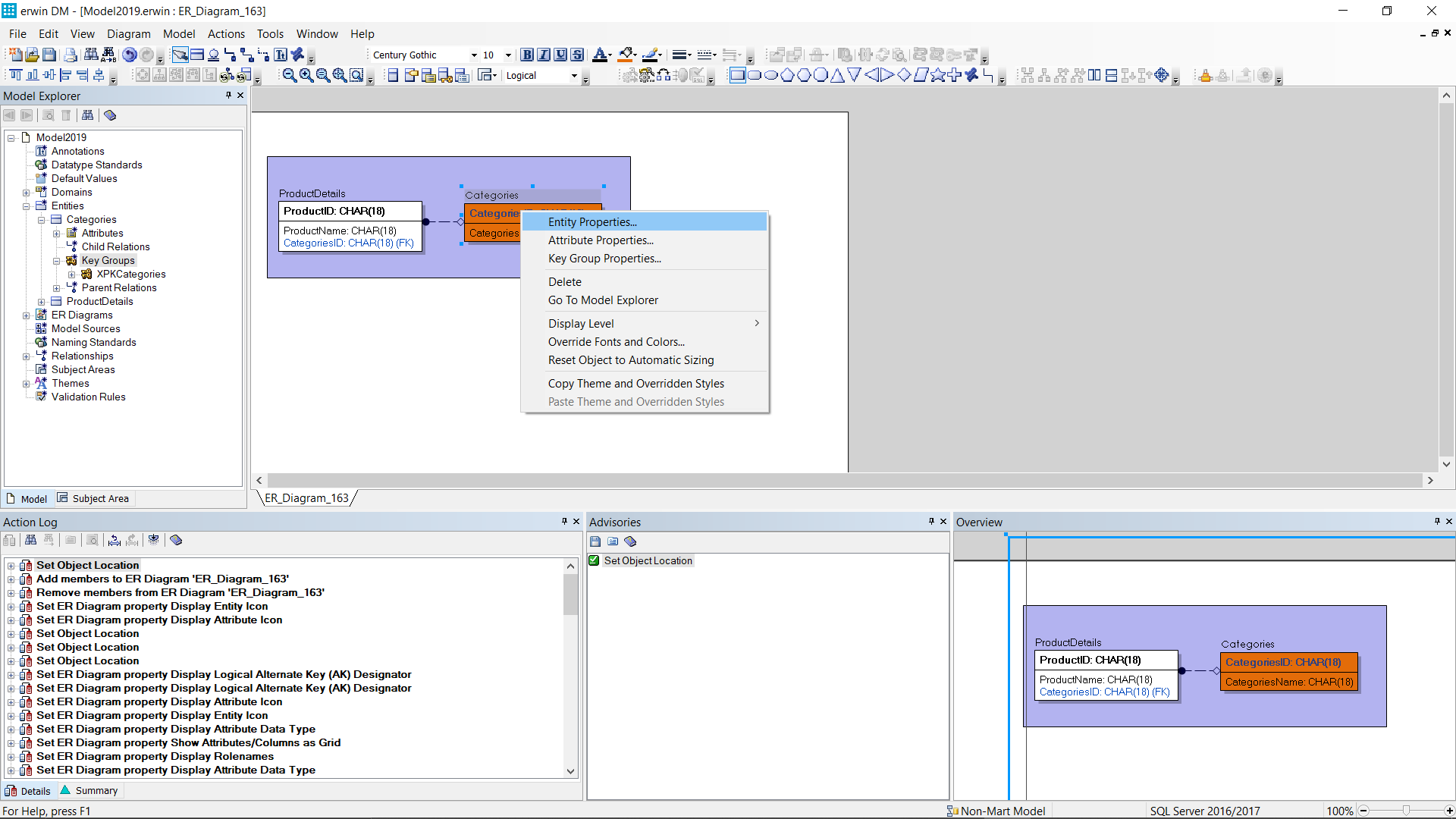Image resolution: width=1456 pixels, height=819 pixels.
Task: Open the Diagram menu
Action: [x=128, y=33]
